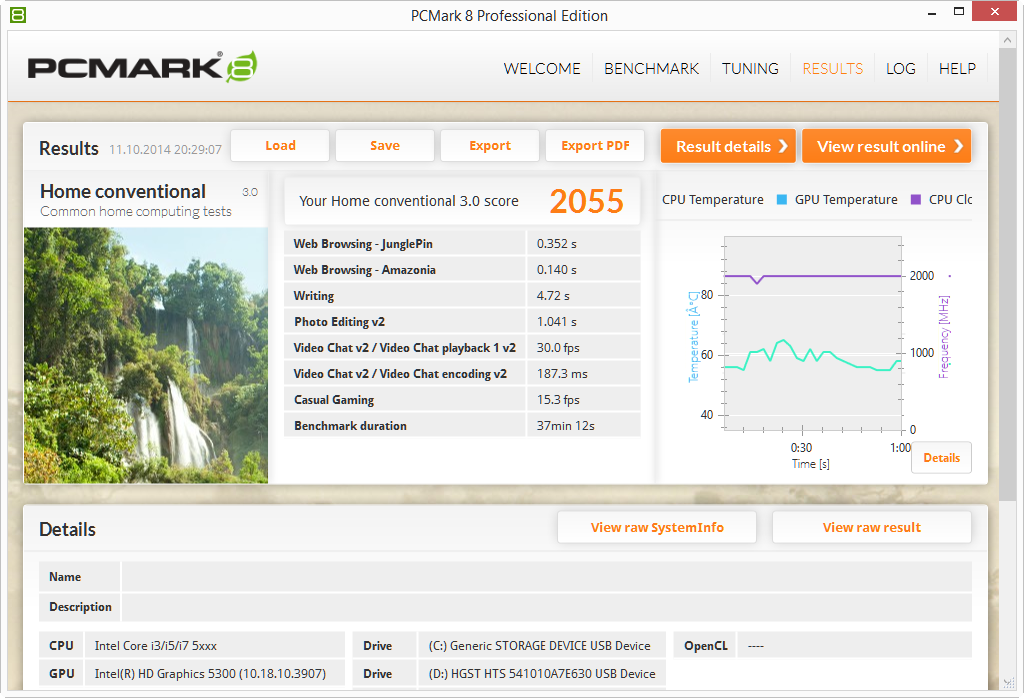
Task: Click the Photo Editing v2 row
Action: [x=462, y=322]
